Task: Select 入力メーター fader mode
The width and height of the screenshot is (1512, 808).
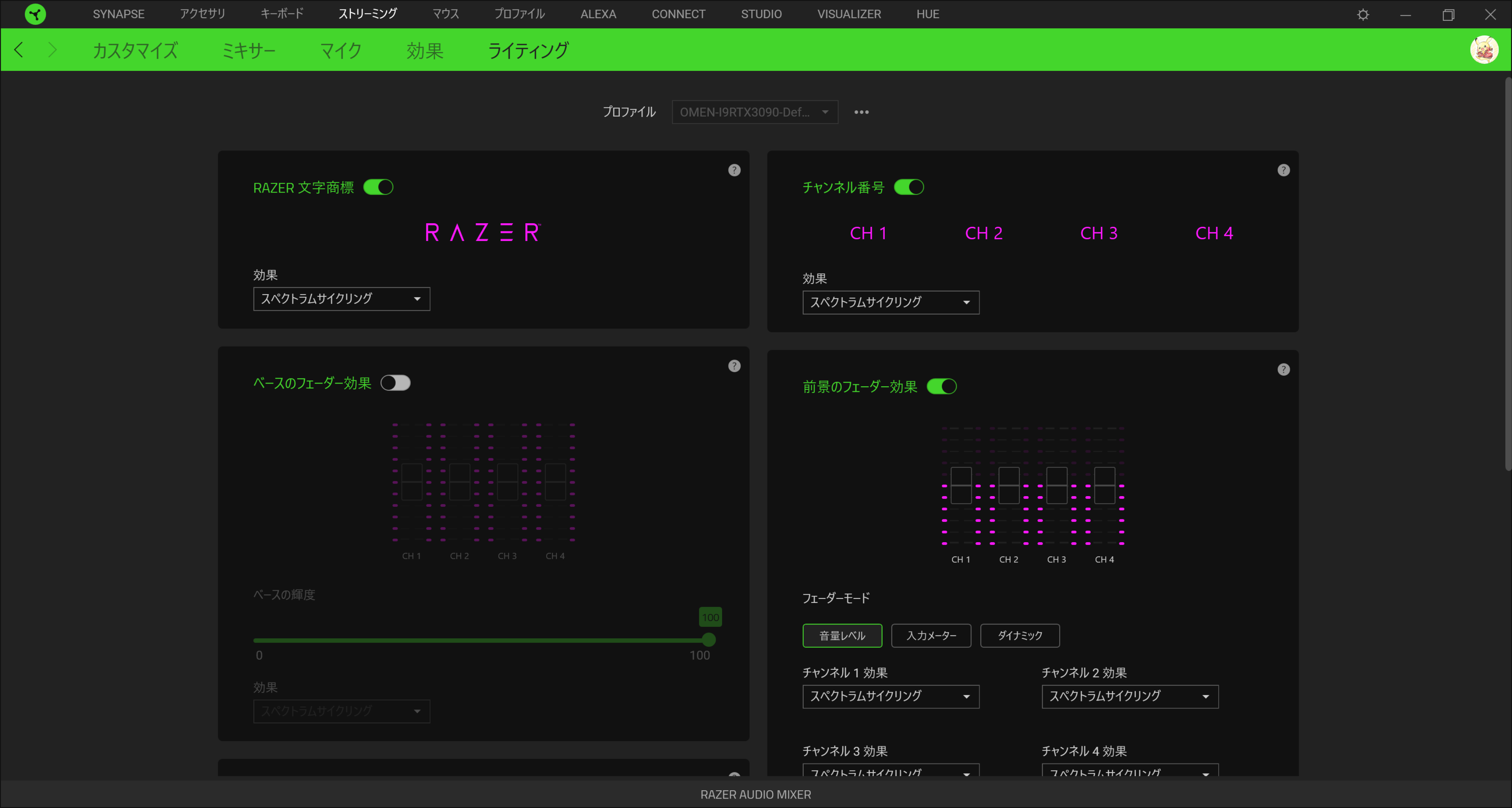Action: [931, 636]
